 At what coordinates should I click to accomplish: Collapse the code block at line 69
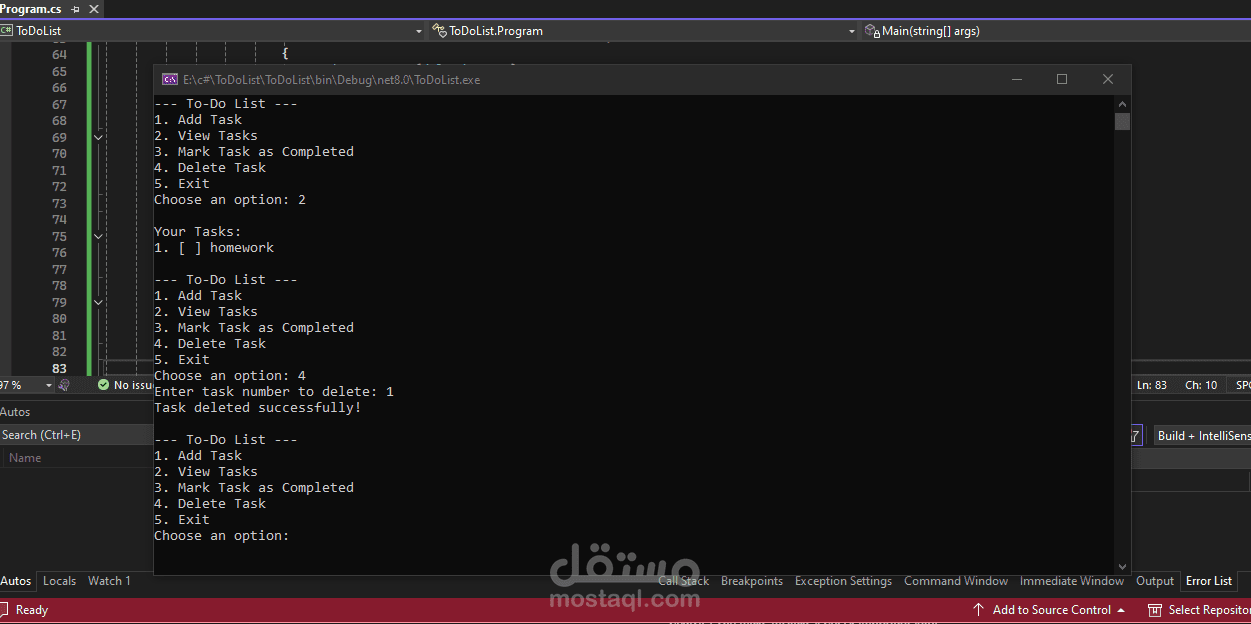[x=98, y=137]
